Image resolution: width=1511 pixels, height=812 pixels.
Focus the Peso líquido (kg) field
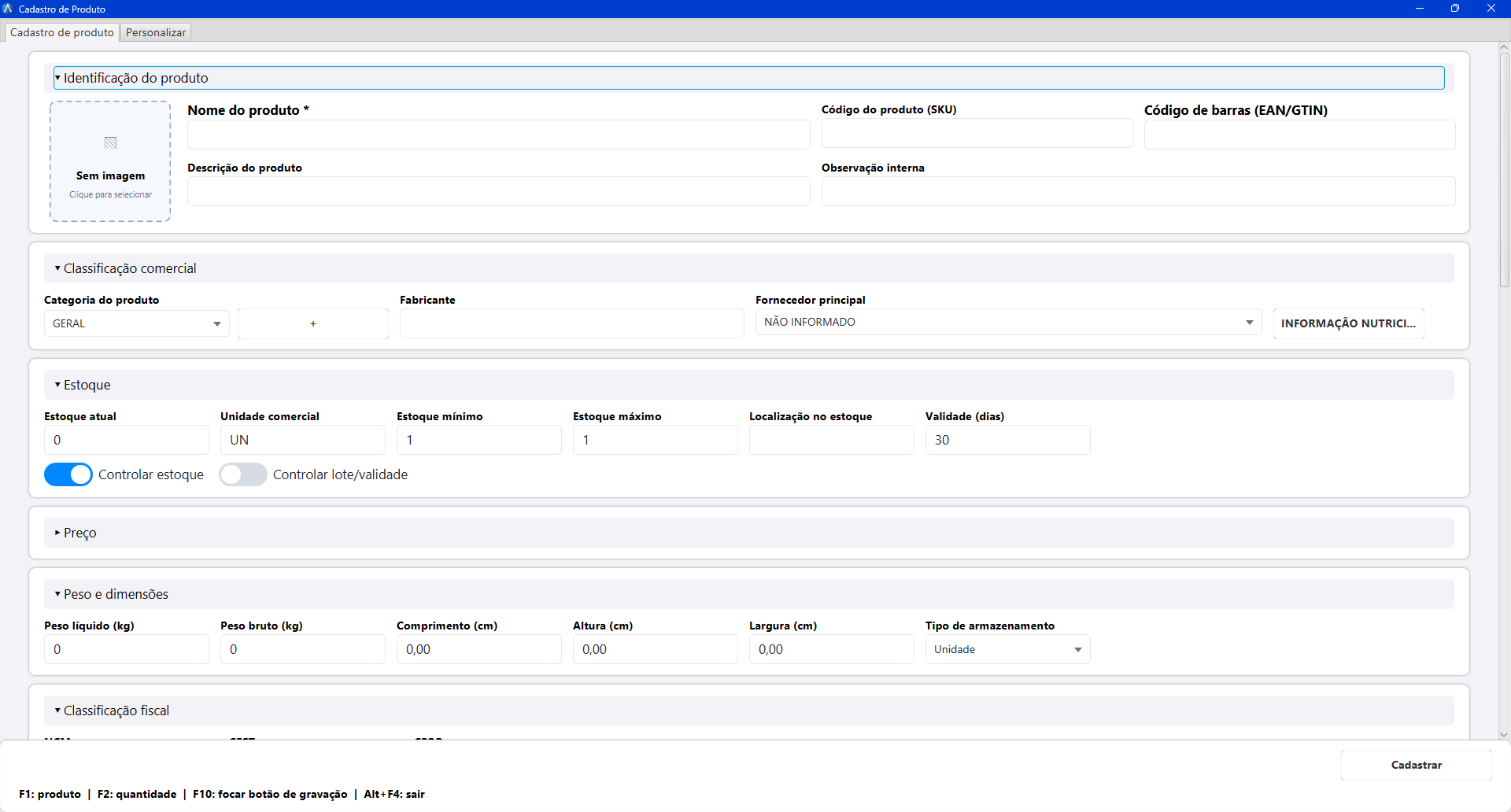[x=127, y=649]
